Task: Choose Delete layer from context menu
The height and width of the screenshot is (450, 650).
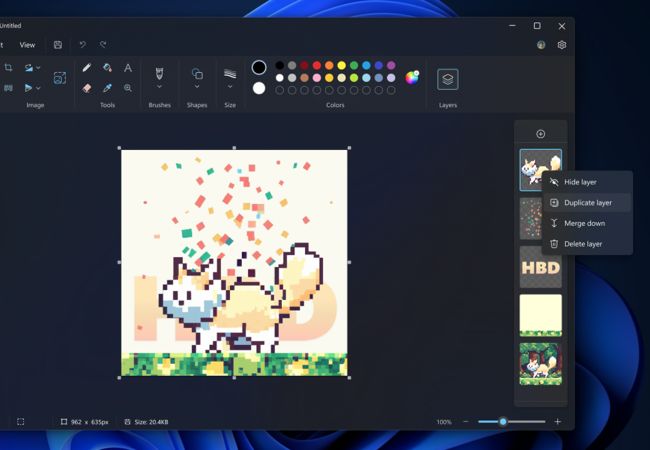Action: coord(587,244)
